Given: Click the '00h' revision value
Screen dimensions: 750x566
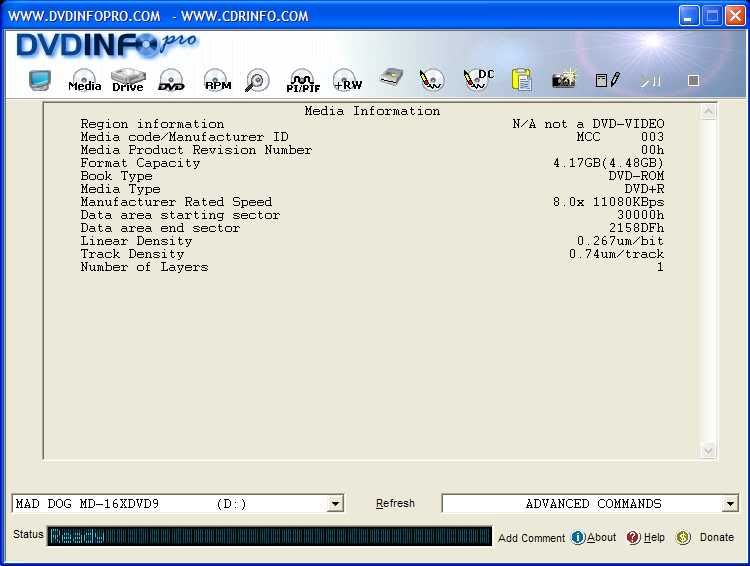Looking at the screenshot, I should click(652, 150).
